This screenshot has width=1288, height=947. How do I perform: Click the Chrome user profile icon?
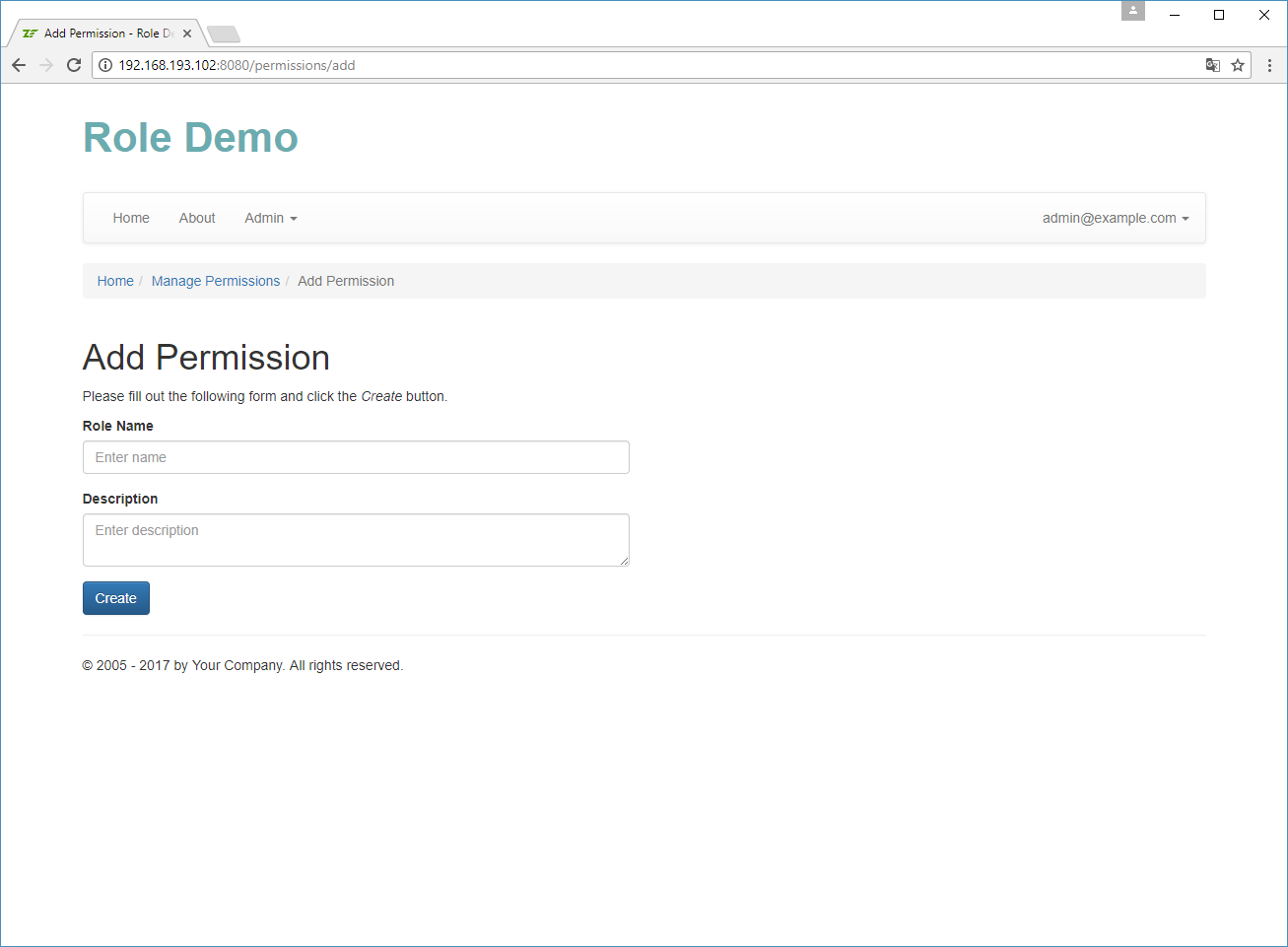tap(1133, 11)
